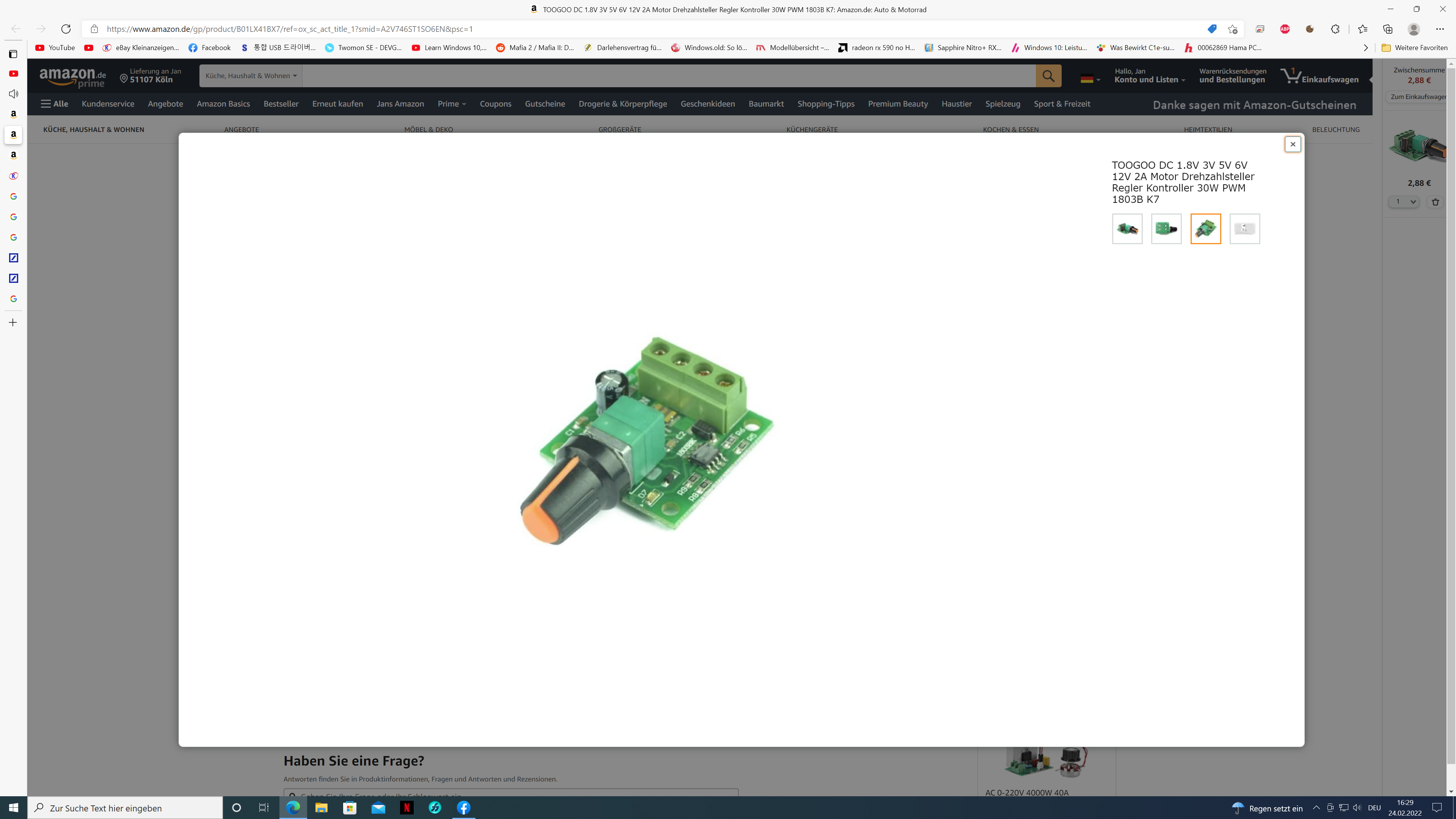Image resolution: width=1456 pixels, height=819 pixels.
Task: Open the Favorites list
Action: (x=1362, y=29)
